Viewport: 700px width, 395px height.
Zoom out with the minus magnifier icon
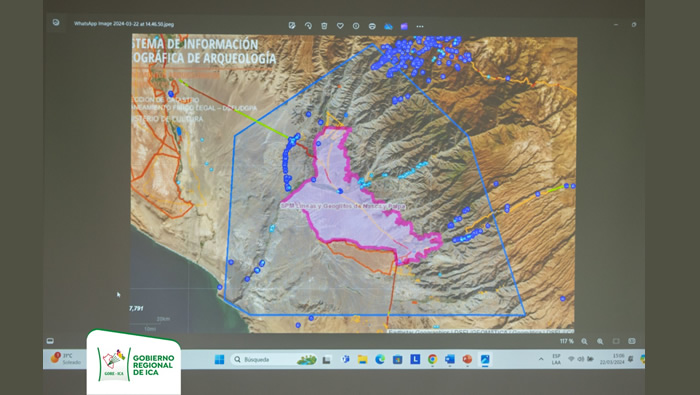584,341
